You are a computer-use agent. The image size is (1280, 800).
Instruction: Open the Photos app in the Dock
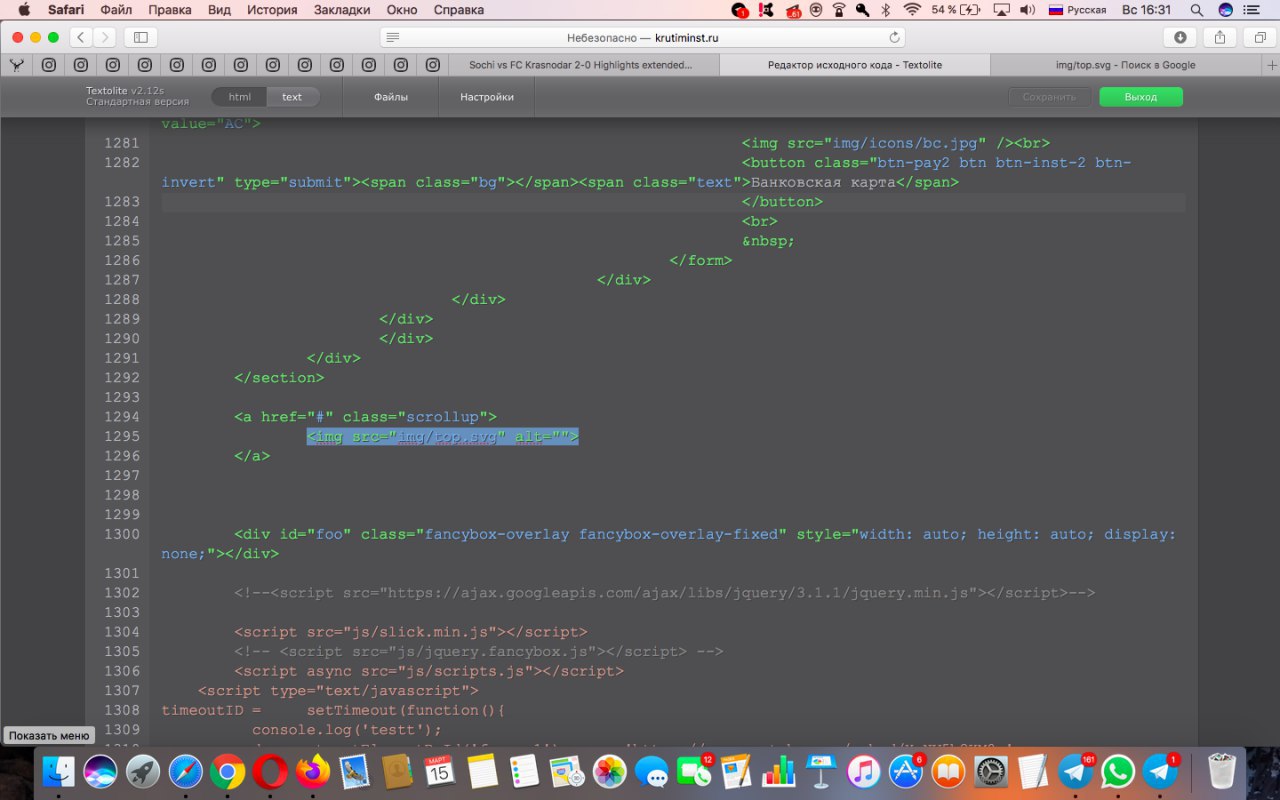tap(609, 771)
